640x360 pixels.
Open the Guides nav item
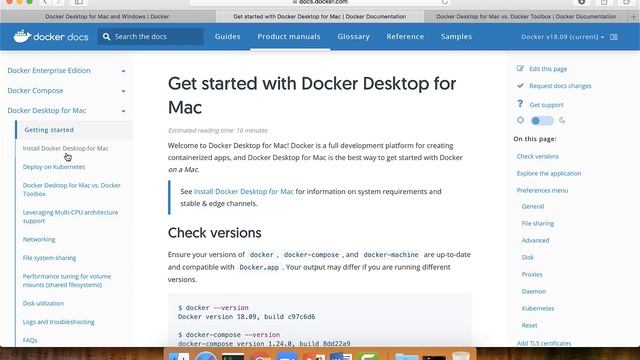[x=227, y=36]
